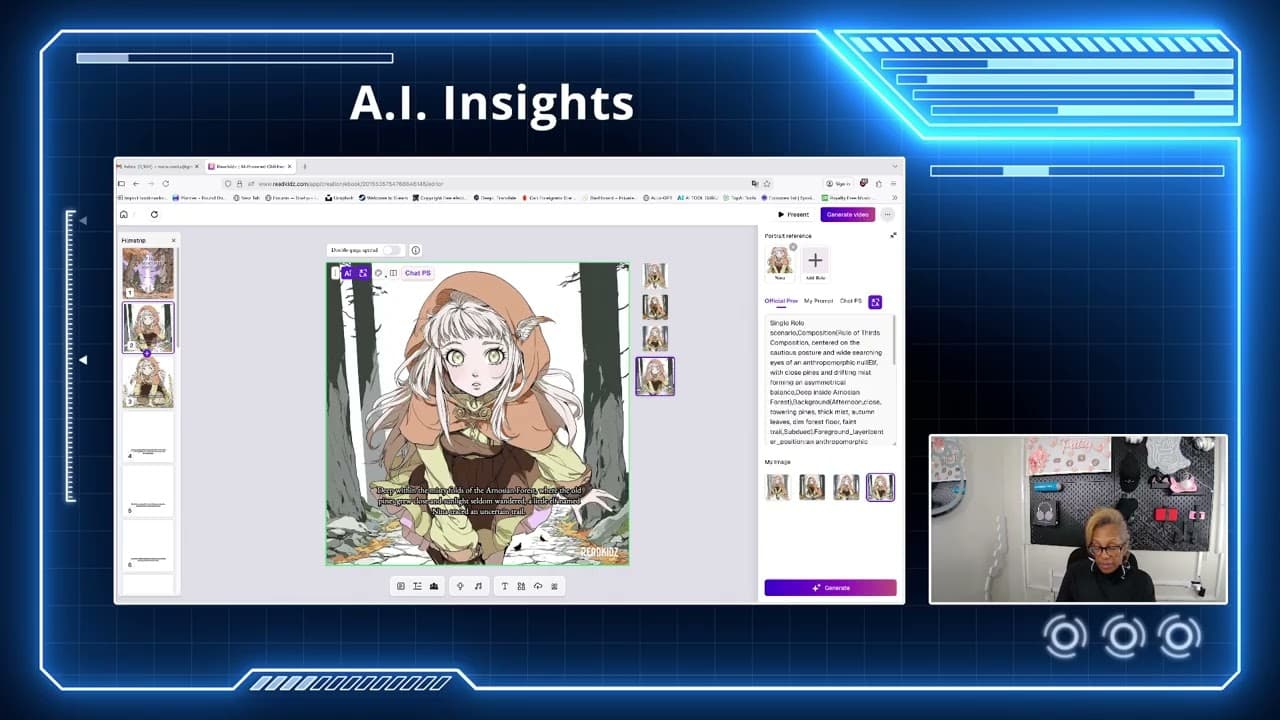Open filmstrip page 3 thumbnail
Viewport: 1280px width, 720px height.
coord(148,382)
